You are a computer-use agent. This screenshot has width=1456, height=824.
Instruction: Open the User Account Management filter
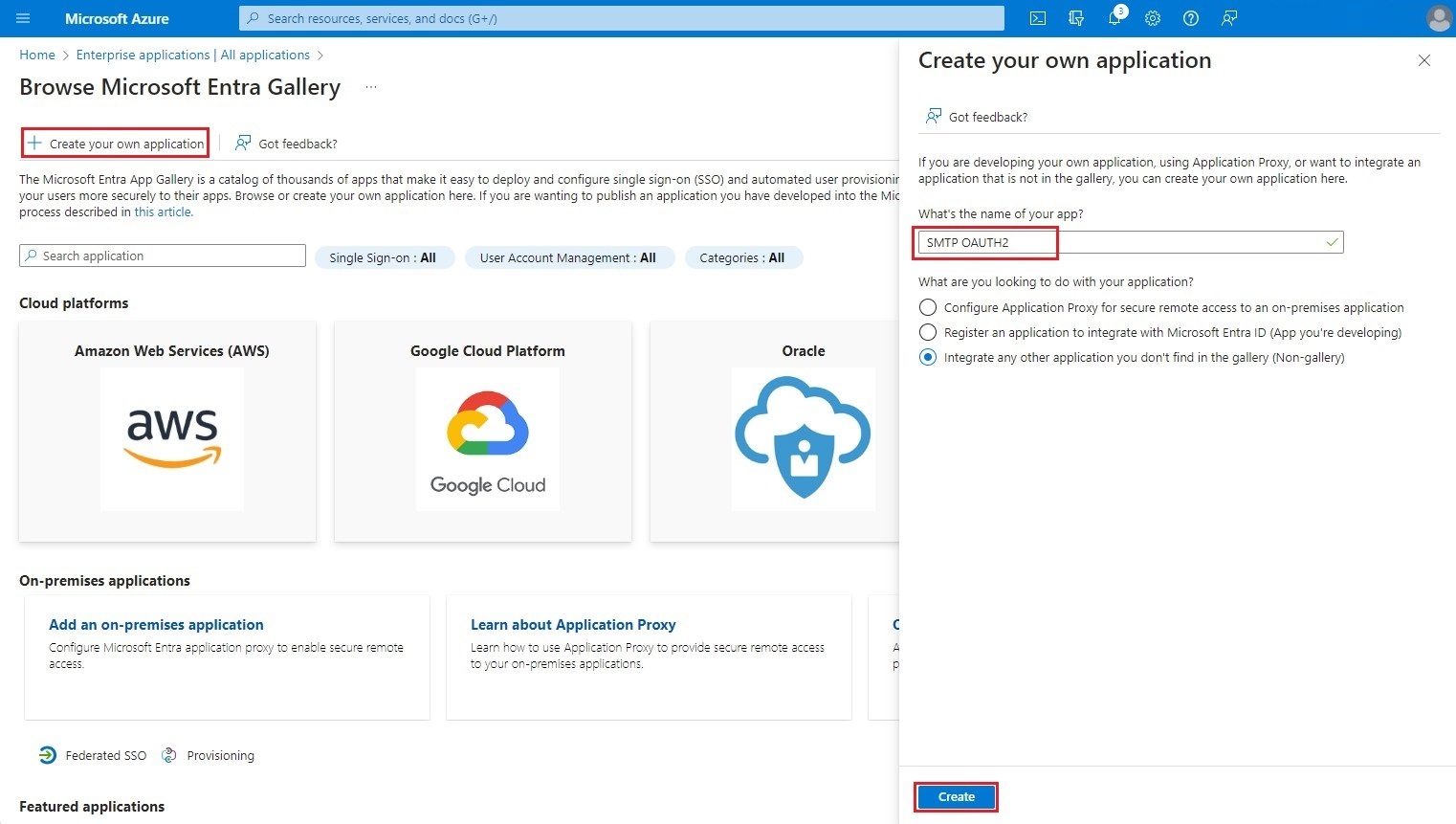[569, 256]
